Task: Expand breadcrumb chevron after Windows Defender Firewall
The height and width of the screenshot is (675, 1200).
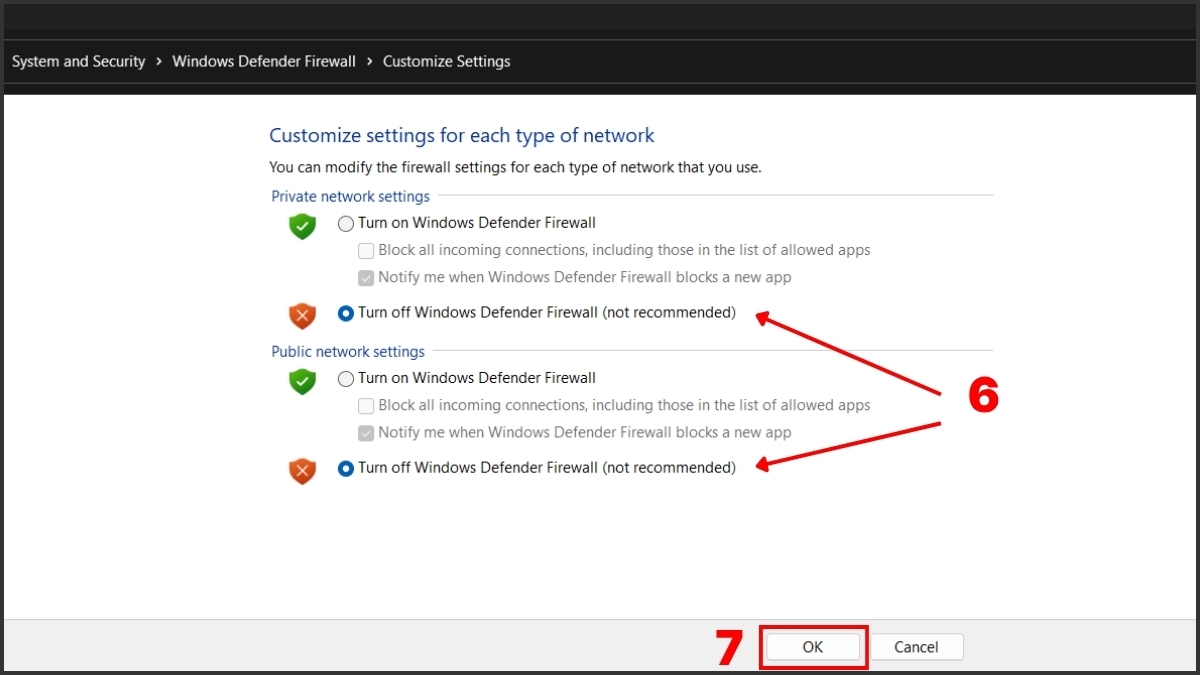Action: [369, 62]
